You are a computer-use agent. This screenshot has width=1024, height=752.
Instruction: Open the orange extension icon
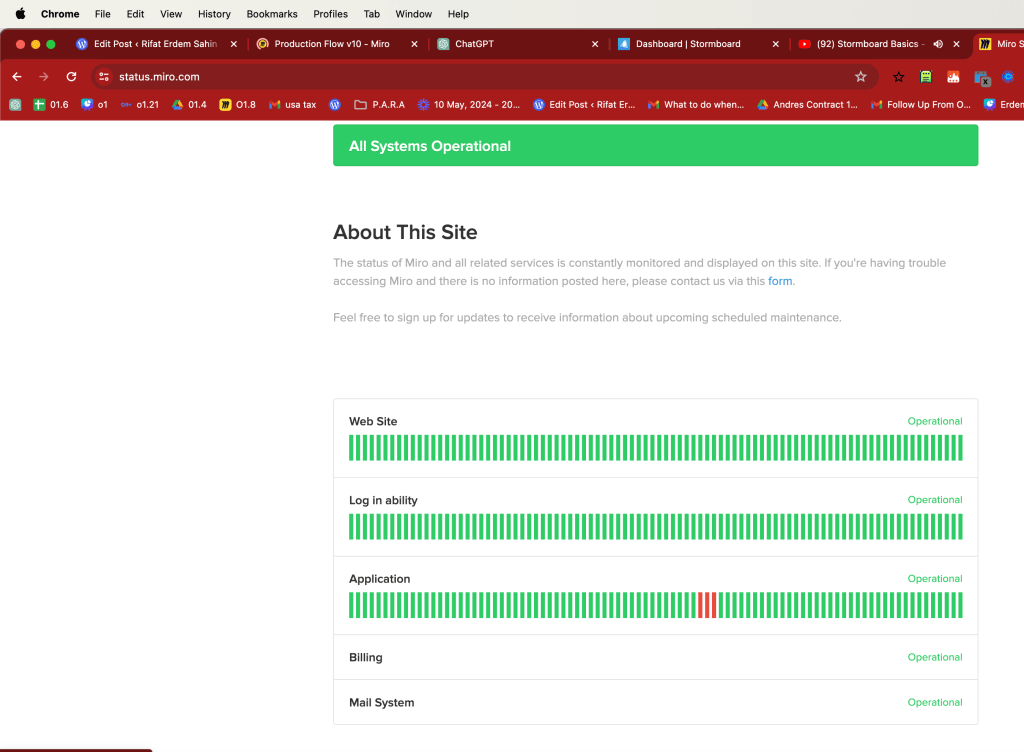[x=953, y=77]
